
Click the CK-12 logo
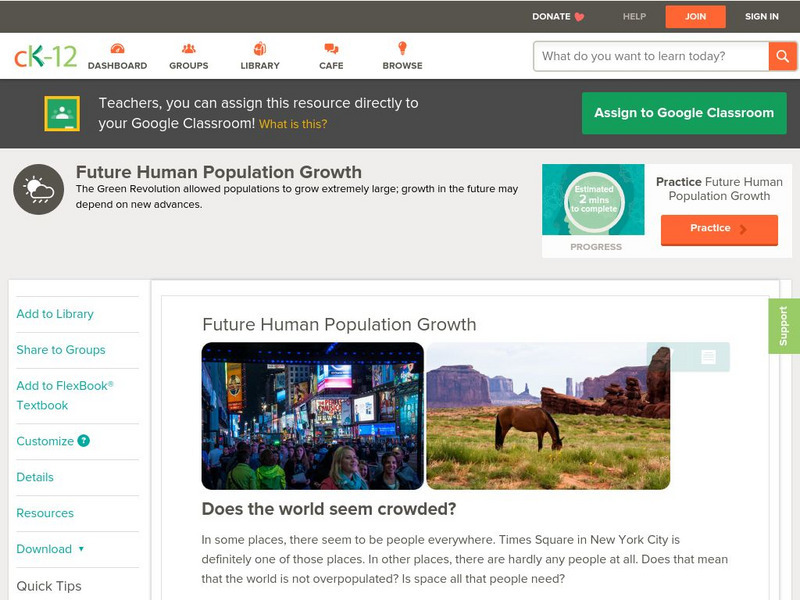point(45,56)
